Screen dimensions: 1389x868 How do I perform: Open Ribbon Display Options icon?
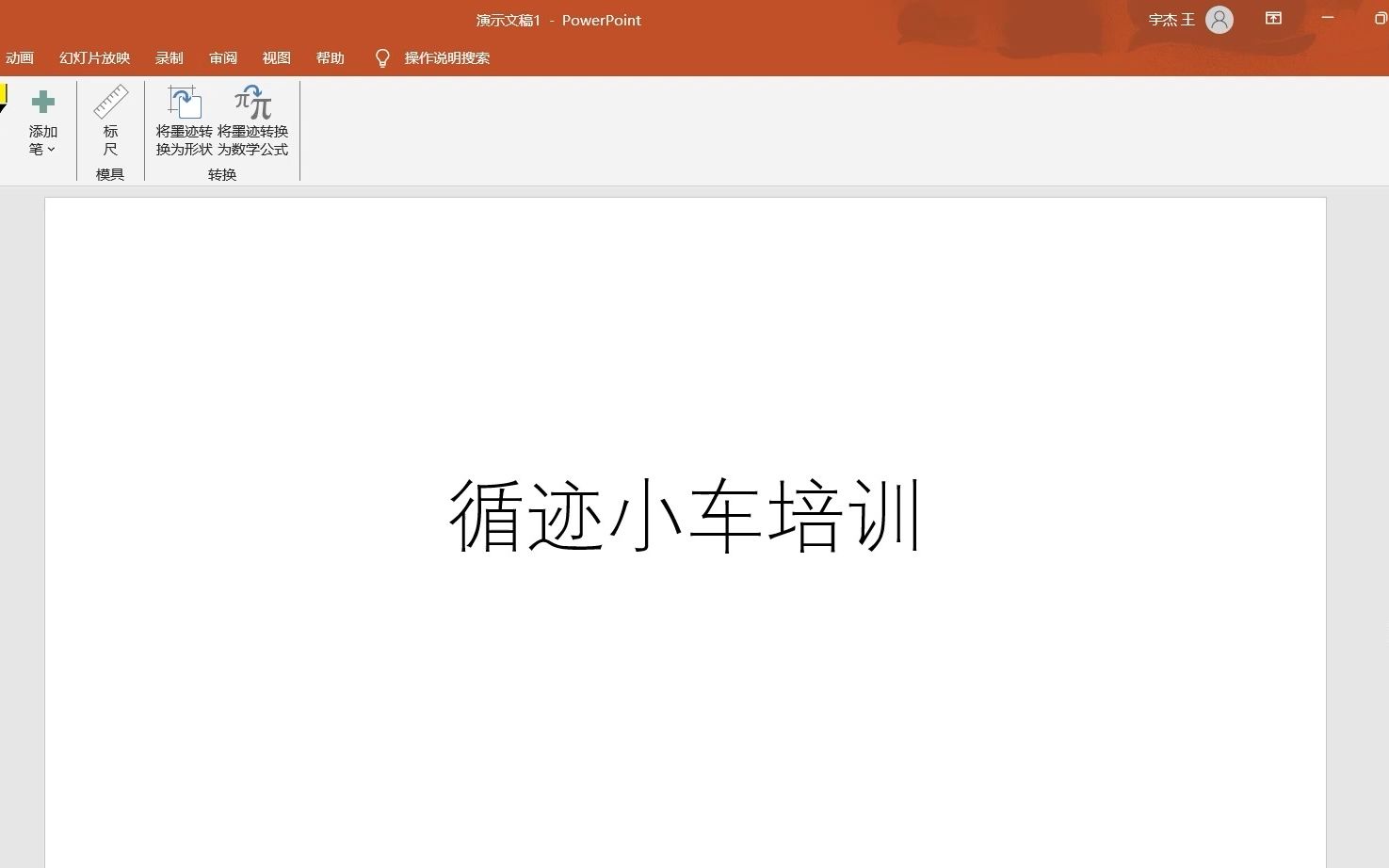[1273, 19]
